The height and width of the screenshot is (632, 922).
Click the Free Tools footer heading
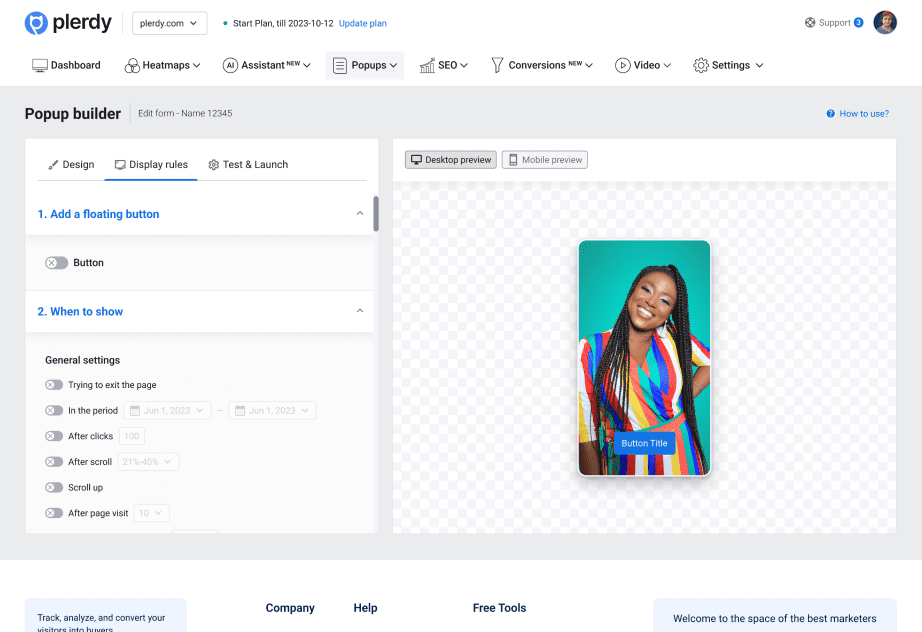499,608
